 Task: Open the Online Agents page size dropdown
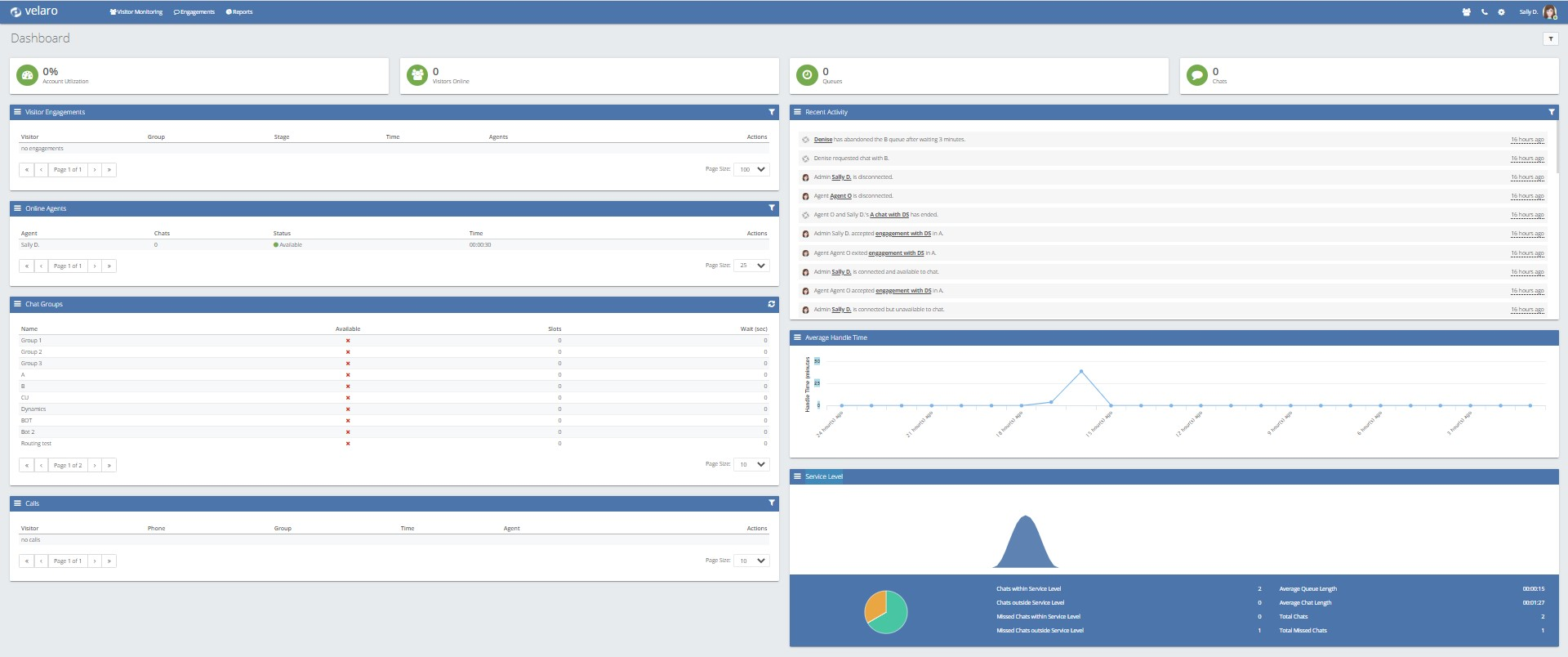(x=751, y=266)
